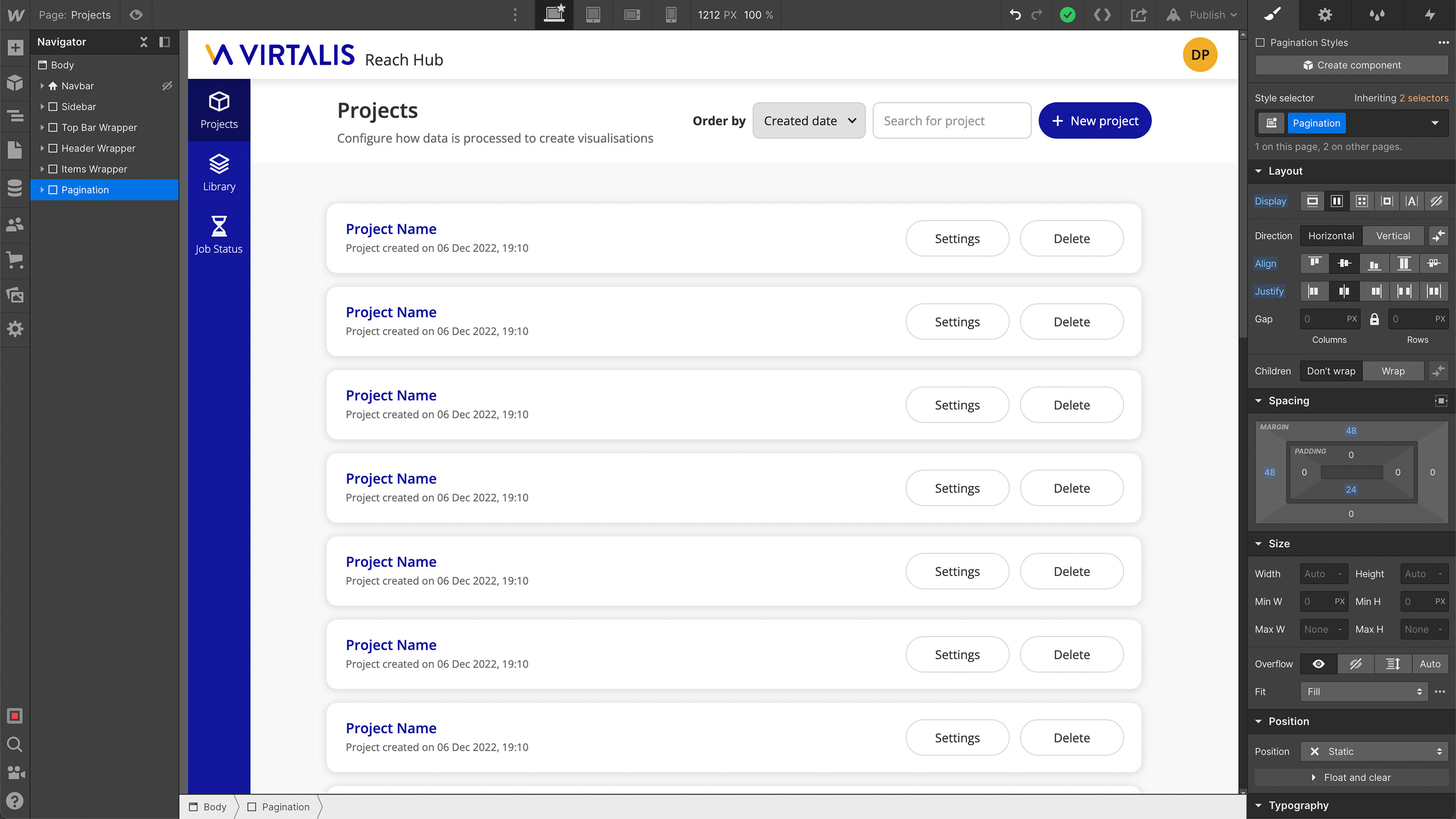Click Delete on the second project card
Image resolution: width=1456 pixels, height=819 pixels.
tap(1072, 322)
